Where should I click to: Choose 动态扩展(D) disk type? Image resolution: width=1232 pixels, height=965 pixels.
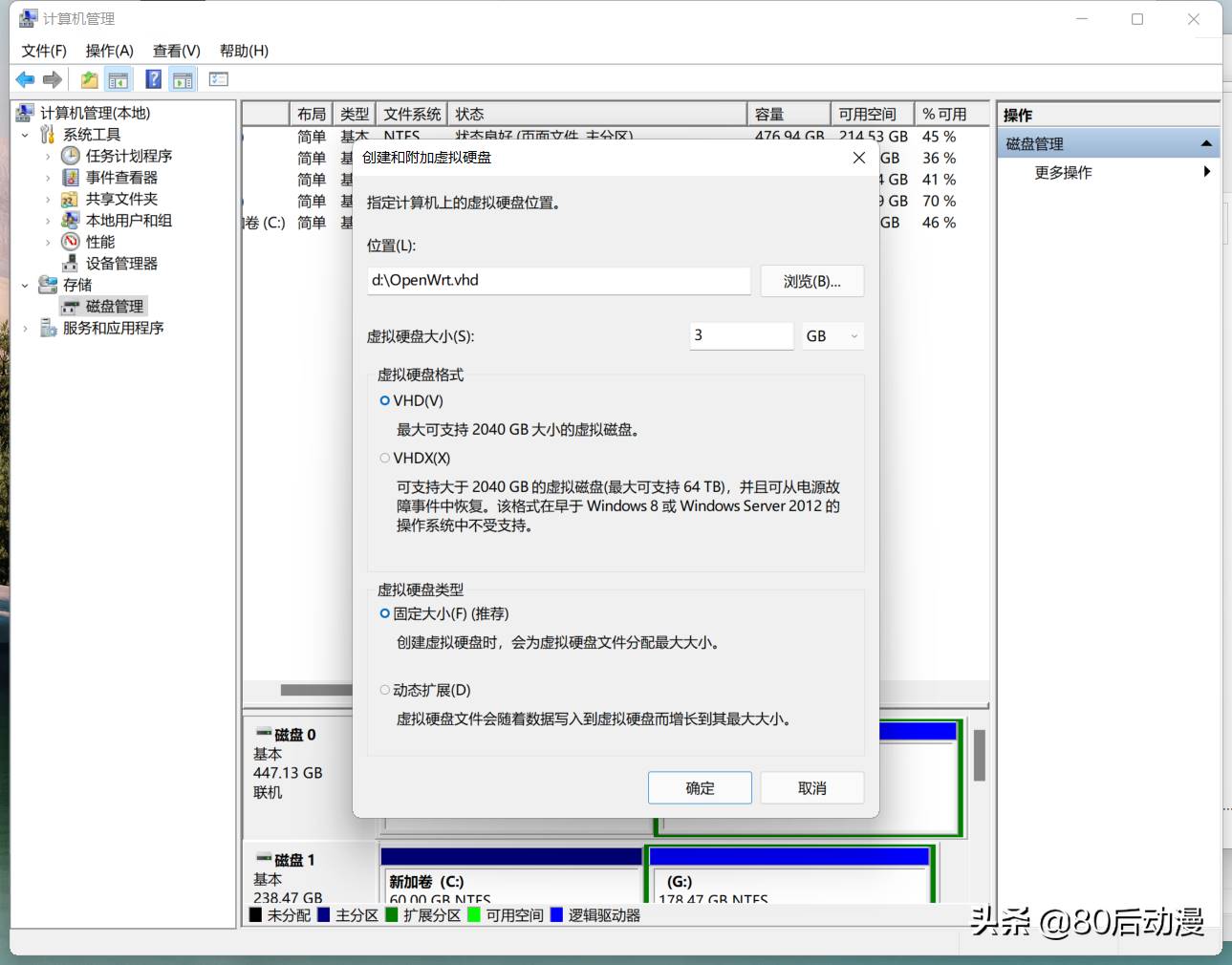coord(385,690)
